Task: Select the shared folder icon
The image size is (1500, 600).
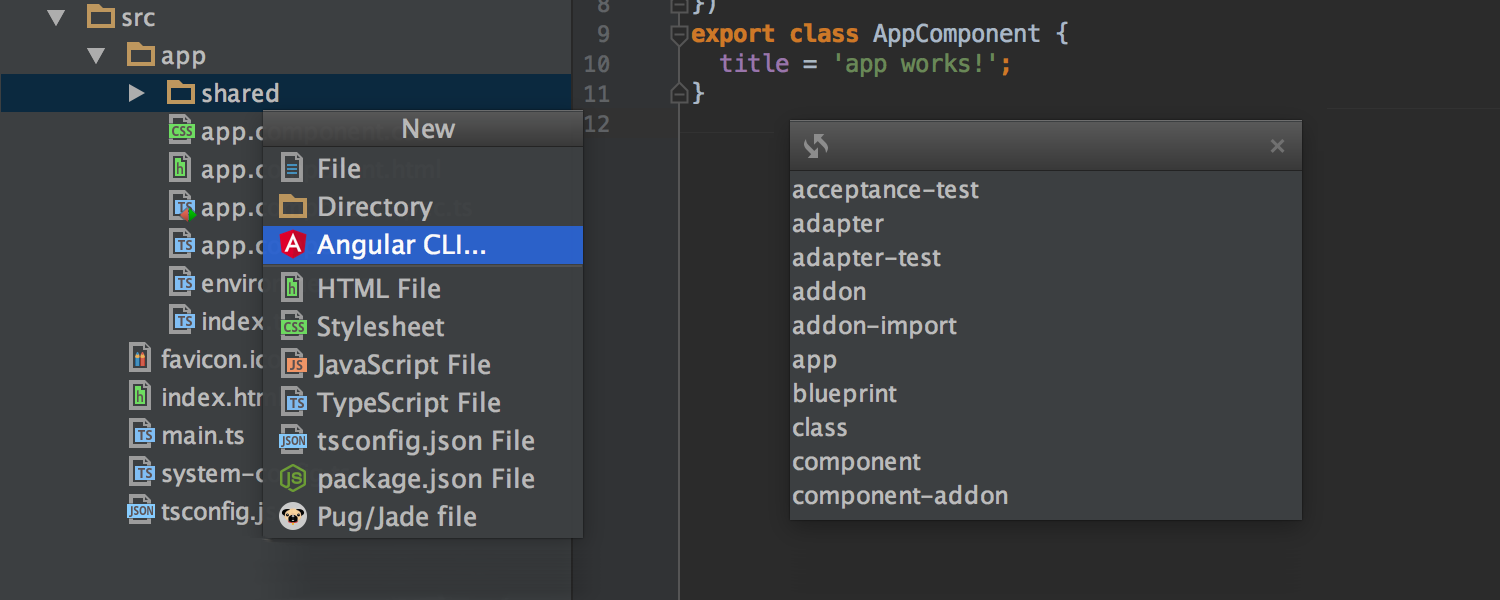Action: (x=181, y=92)
